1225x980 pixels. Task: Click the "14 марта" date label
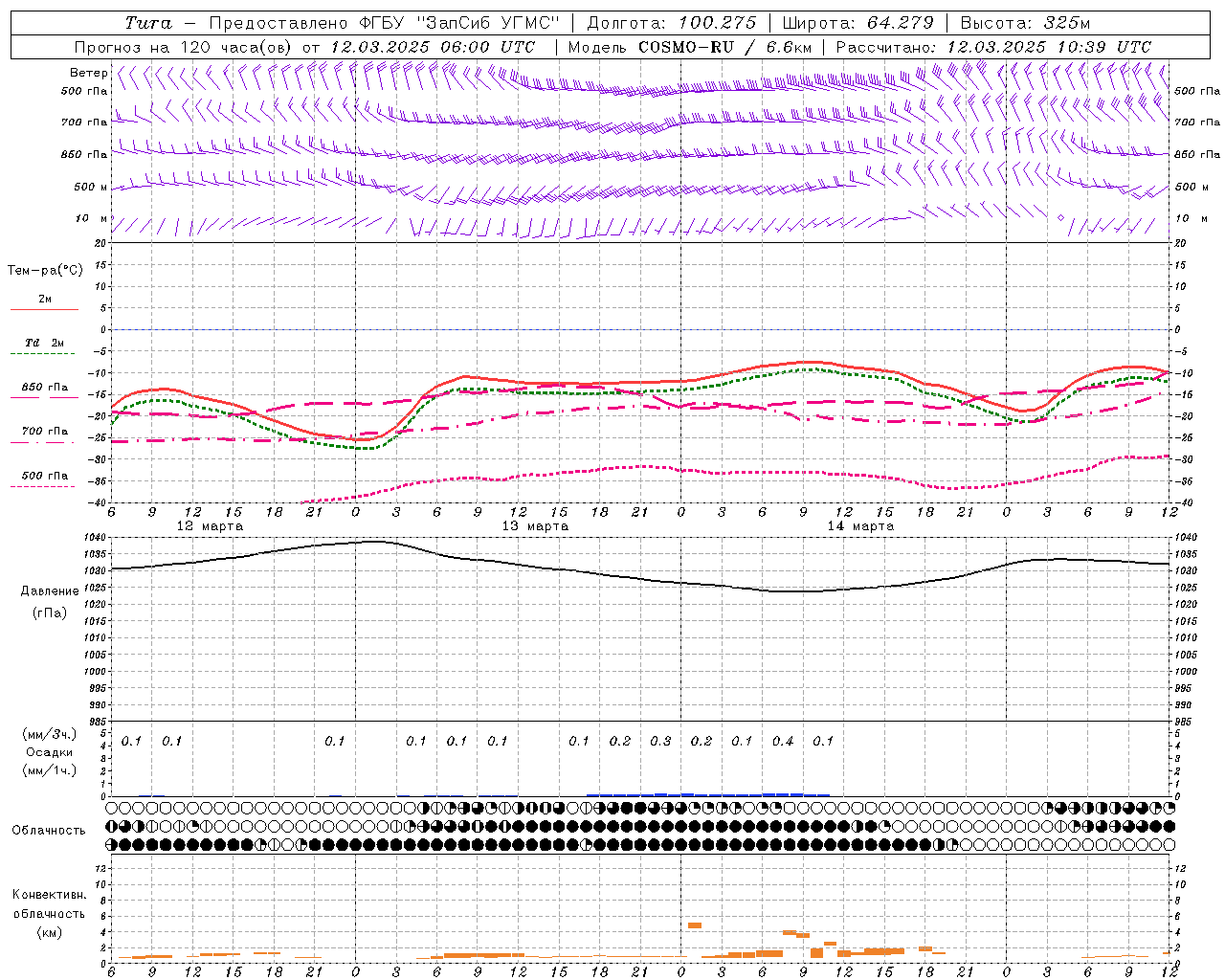[x=860, y=526]
